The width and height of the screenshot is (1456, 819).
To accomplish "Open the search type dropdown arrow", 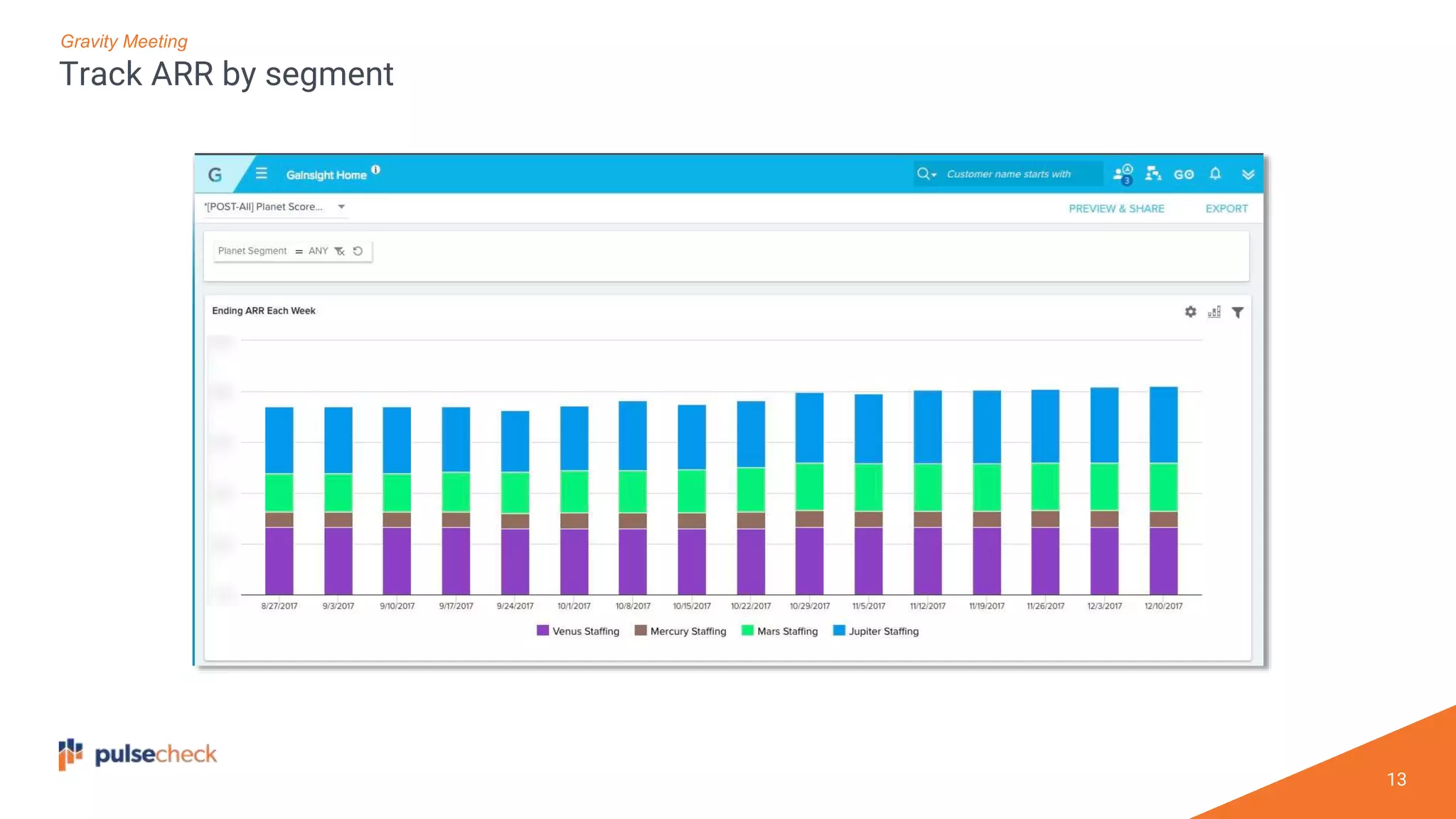I will pyautogui.click(x=933, y=175).
